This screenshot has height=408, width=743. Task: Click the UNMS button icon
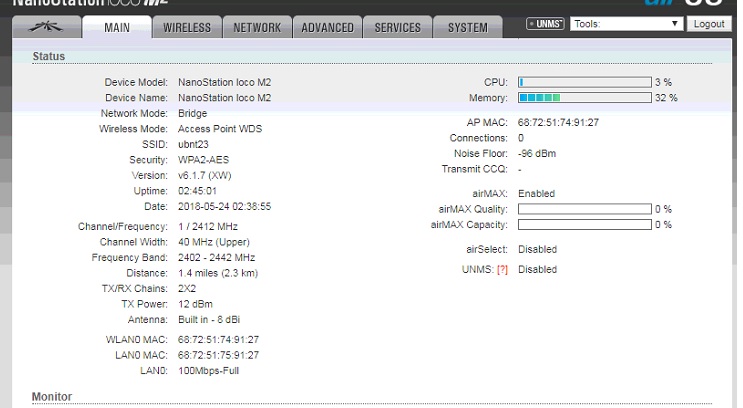(545, 24)
